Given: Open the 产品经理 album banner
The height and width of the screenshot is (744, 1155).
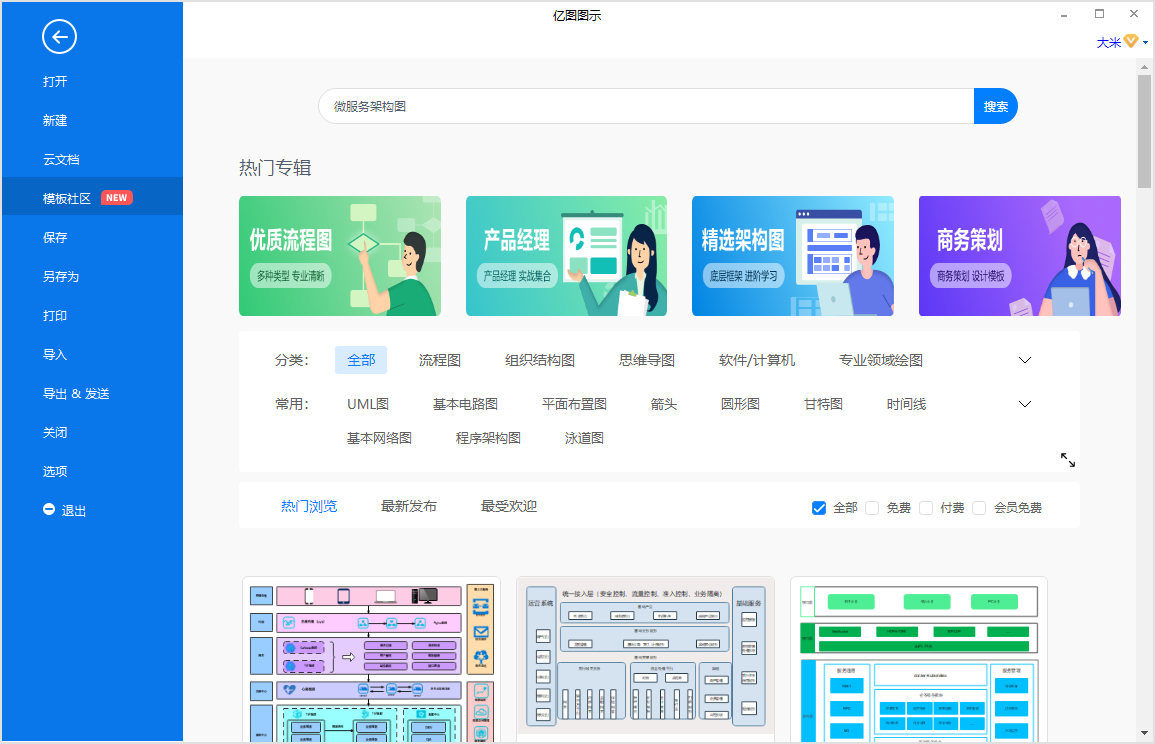Looking at the screenshot, I should (566, 256).
